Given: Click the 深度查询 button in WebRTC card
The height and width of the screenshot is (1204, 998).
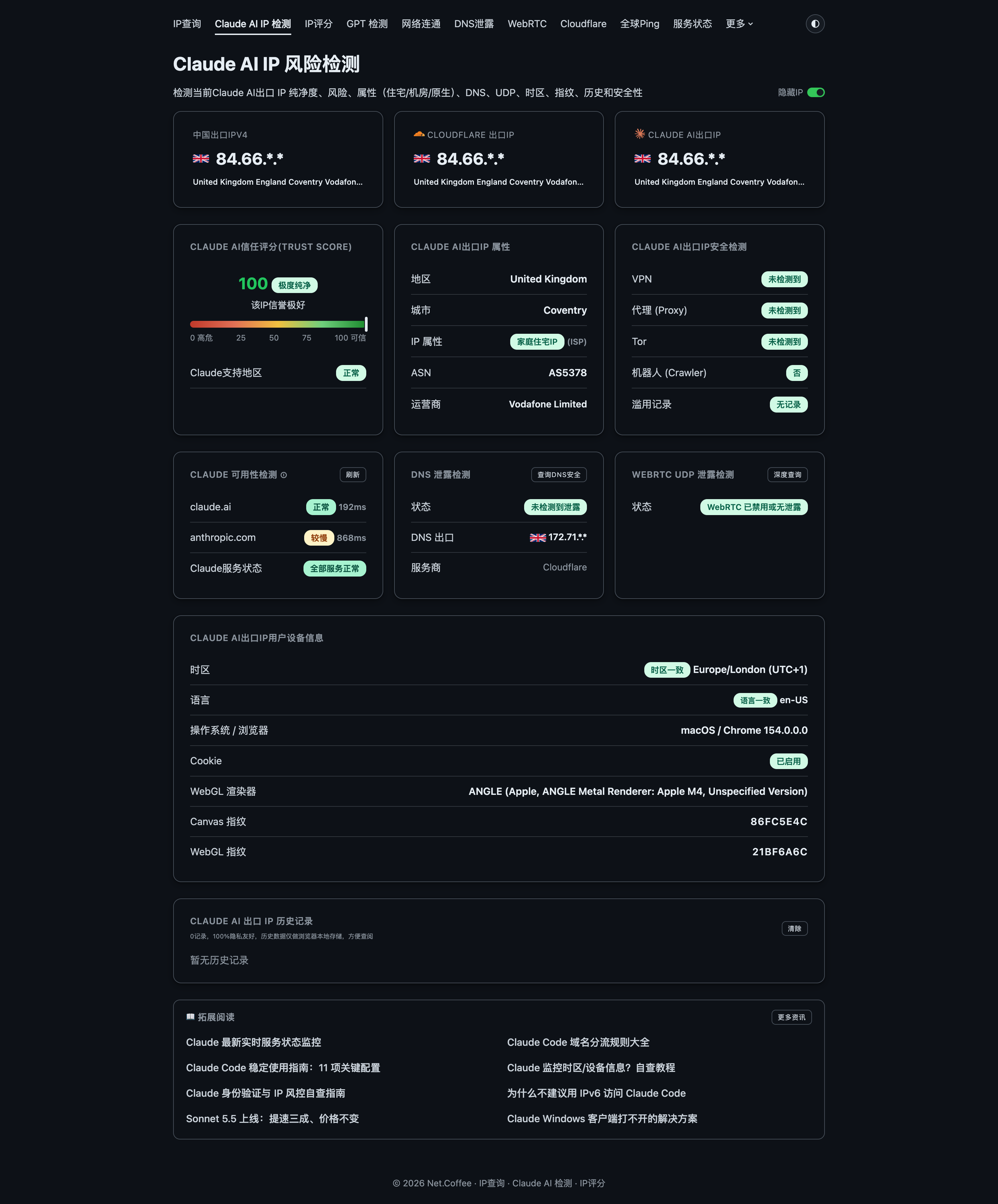Looking at the screenshot, I should pyautogui.click(x=787, y=475).
